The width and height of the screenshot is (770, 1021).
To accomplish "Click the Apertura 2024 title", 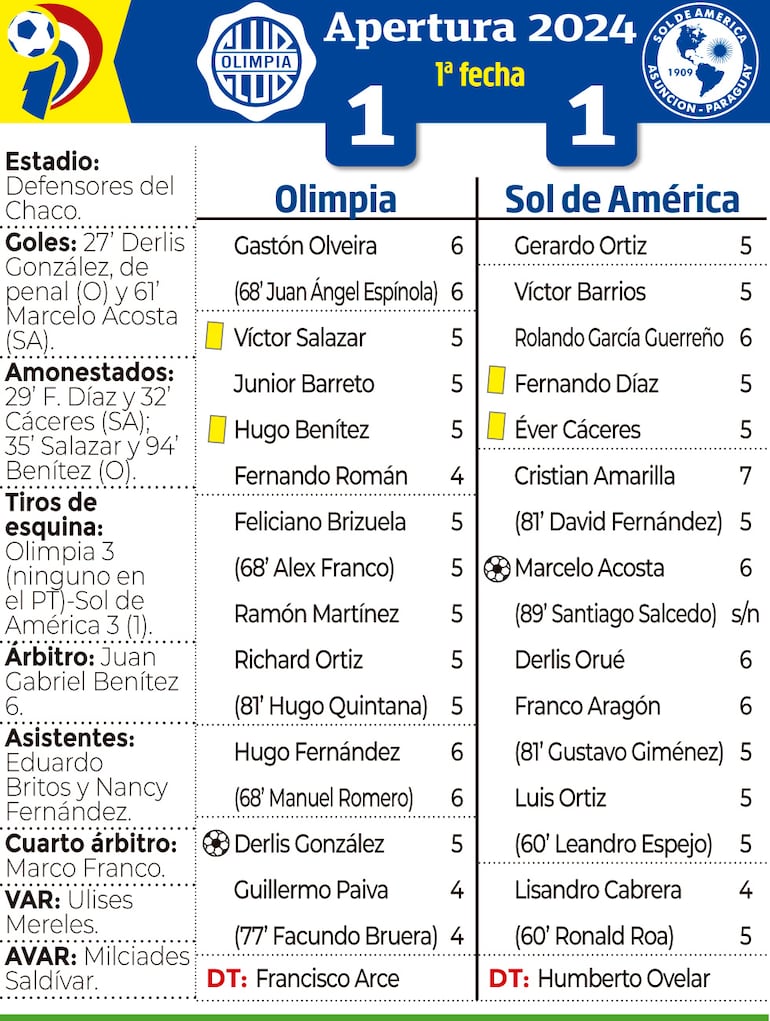I will (x=479, y=28).
